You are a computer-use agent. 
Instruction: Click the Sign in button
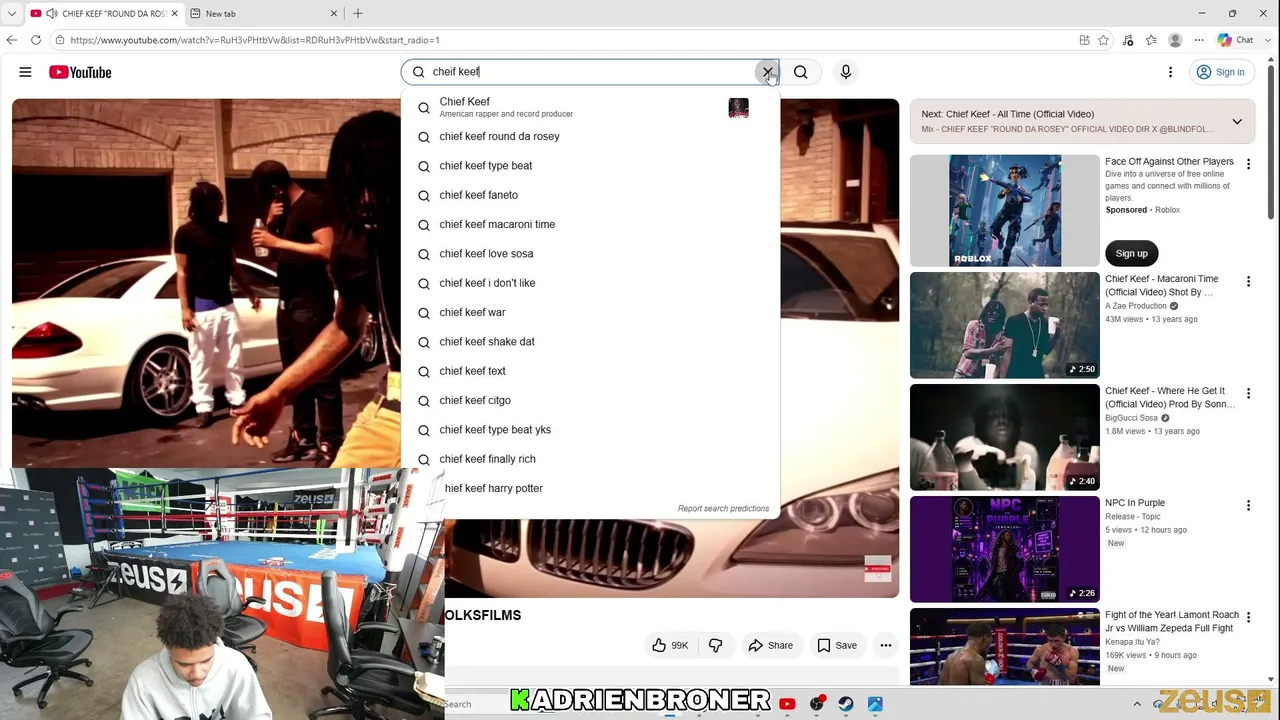click(1220, 72)
